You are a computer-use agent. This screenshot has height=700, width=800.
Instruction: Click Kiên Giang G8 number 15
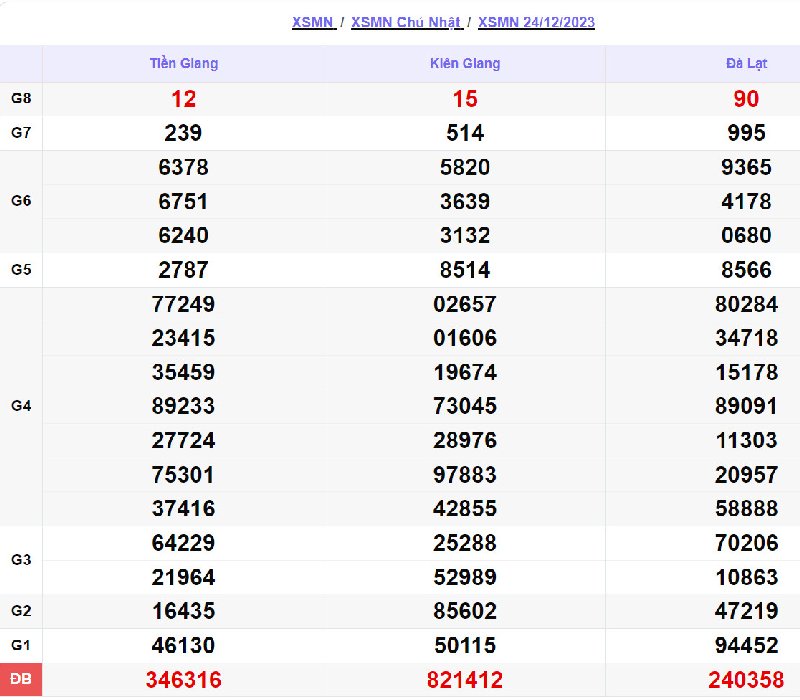(465, 99)
